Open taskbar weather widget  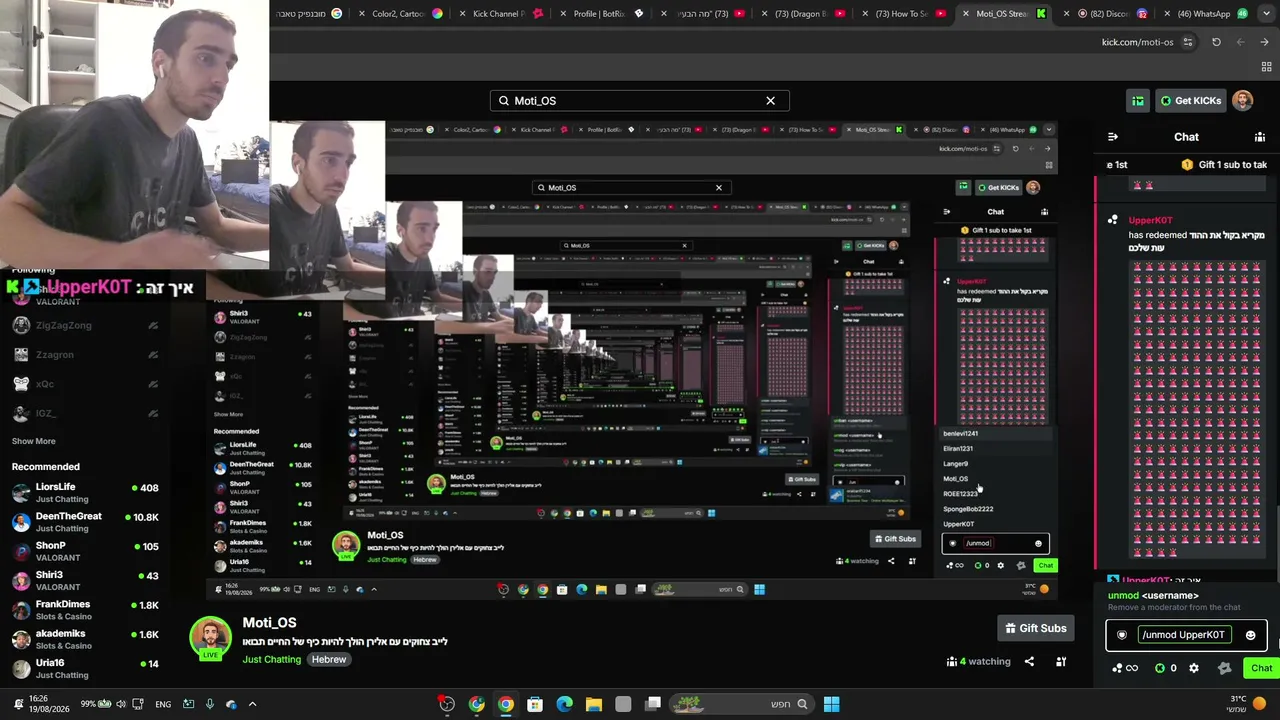point(1246,704)
